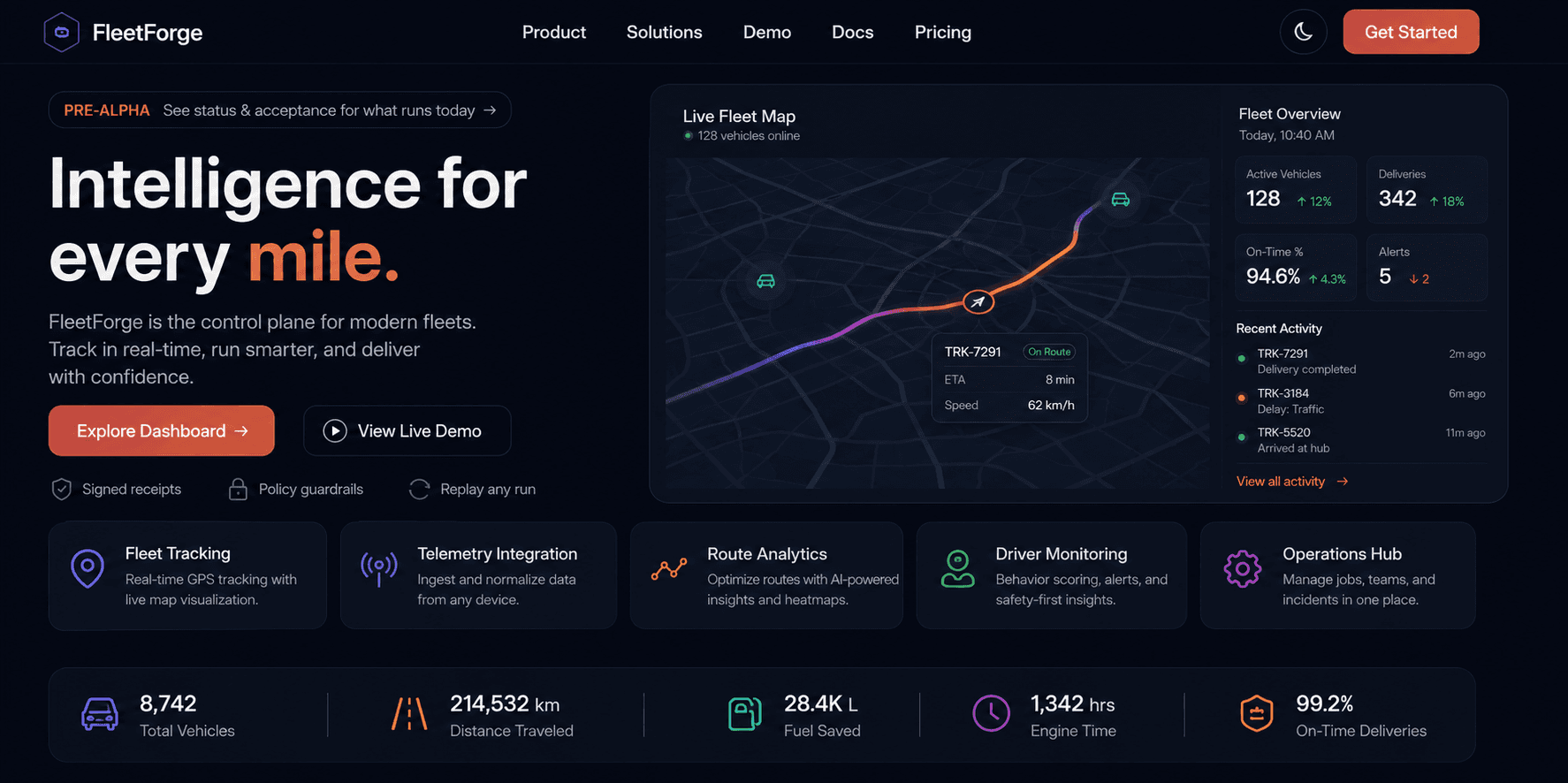Click the On Route status badge

1049,352
